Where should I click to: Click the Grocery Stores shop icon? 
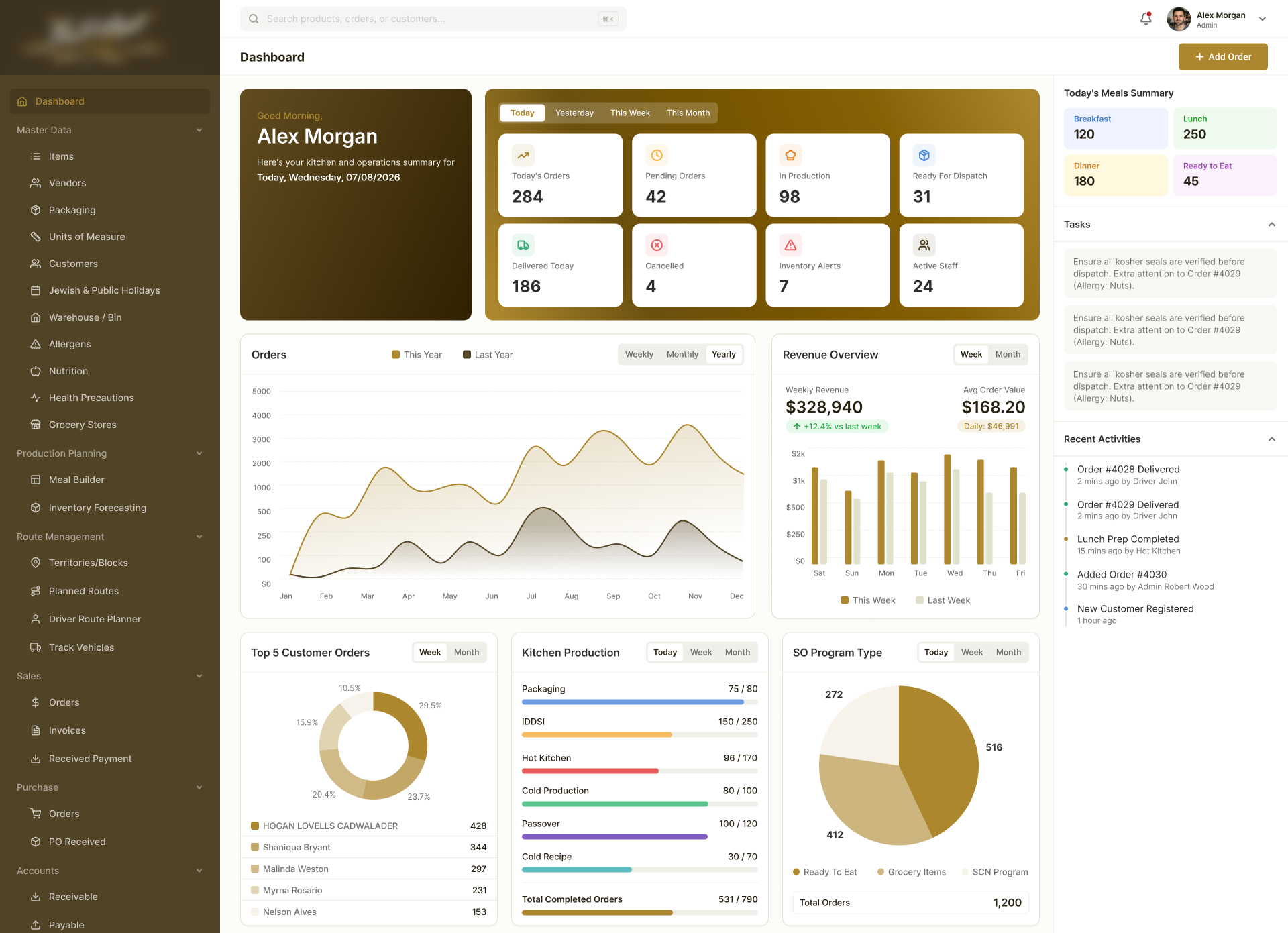click(36, 425)
